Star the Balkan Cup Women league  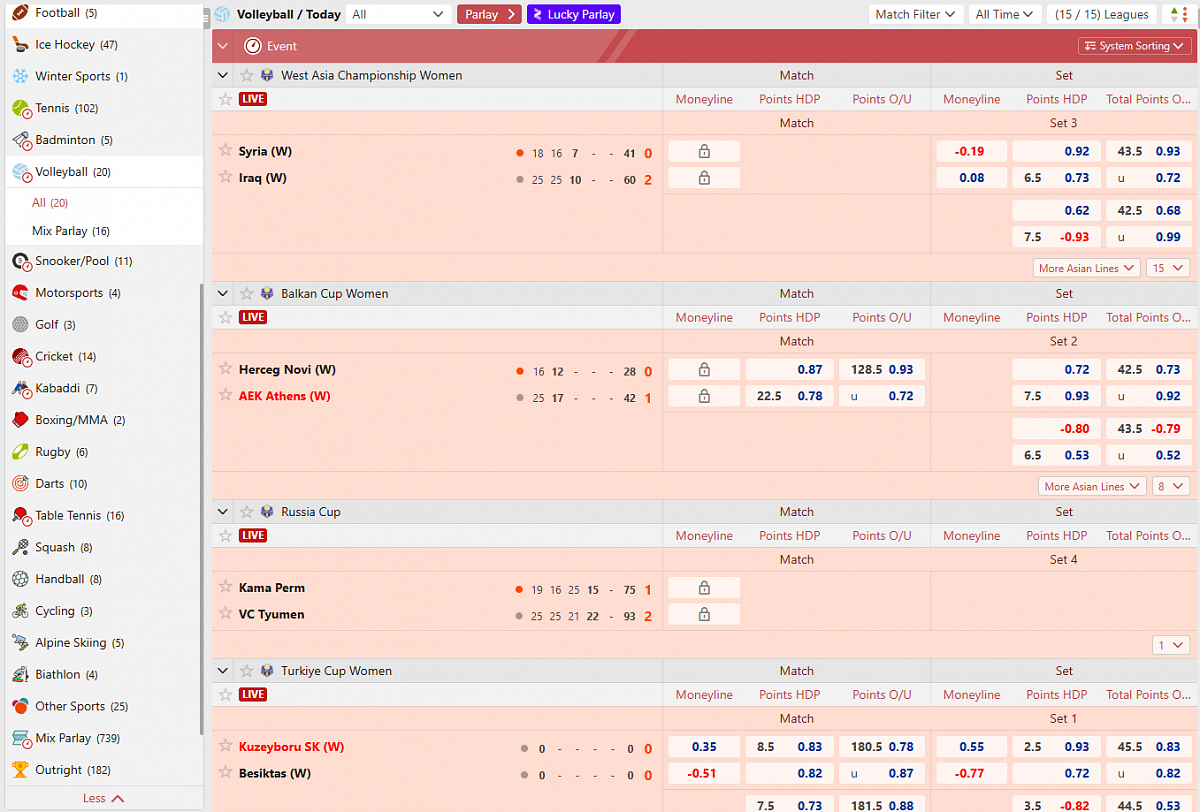tap(246, 293)
